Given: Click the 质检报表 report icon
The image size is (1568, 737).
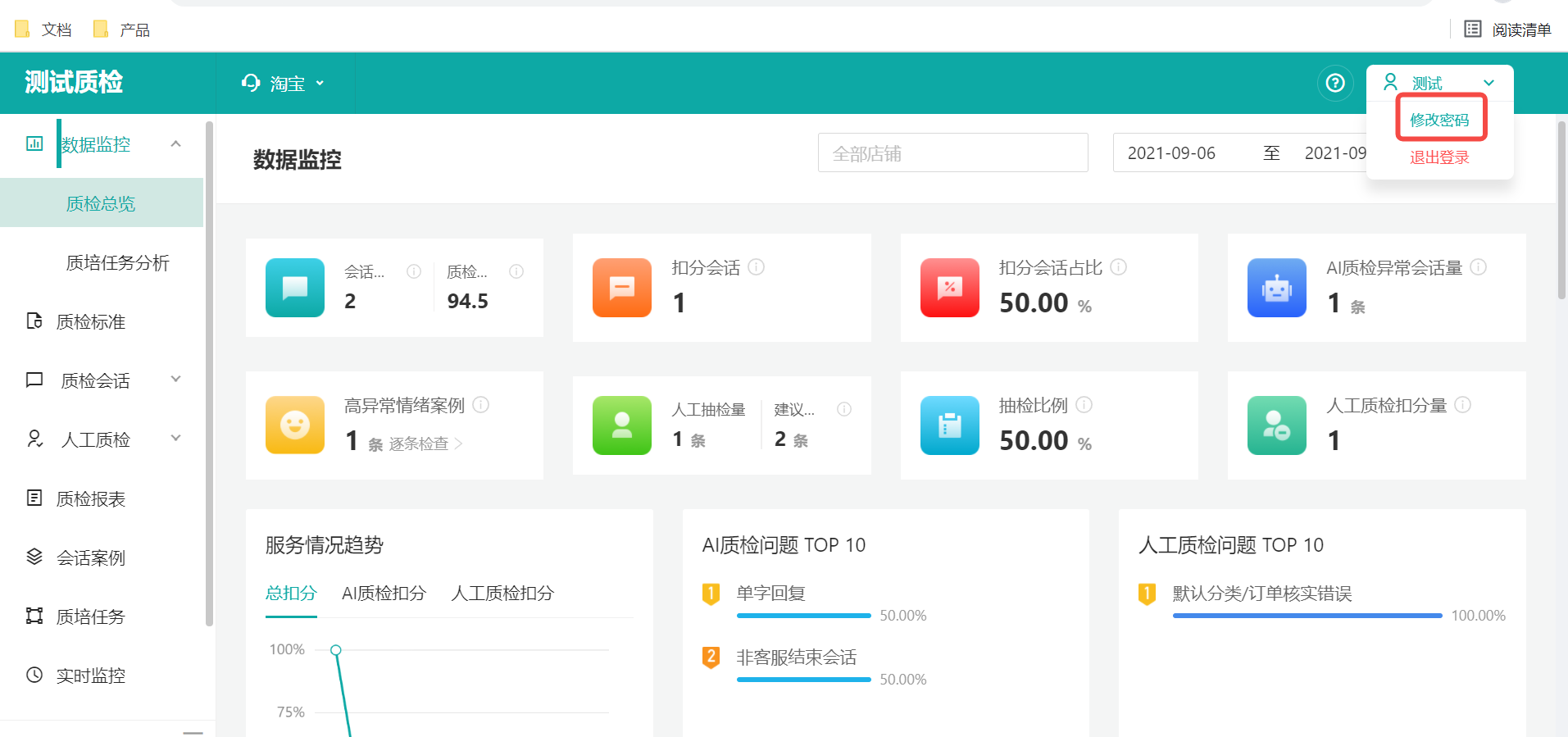Looking at the screenshot, I should point(34,498).
